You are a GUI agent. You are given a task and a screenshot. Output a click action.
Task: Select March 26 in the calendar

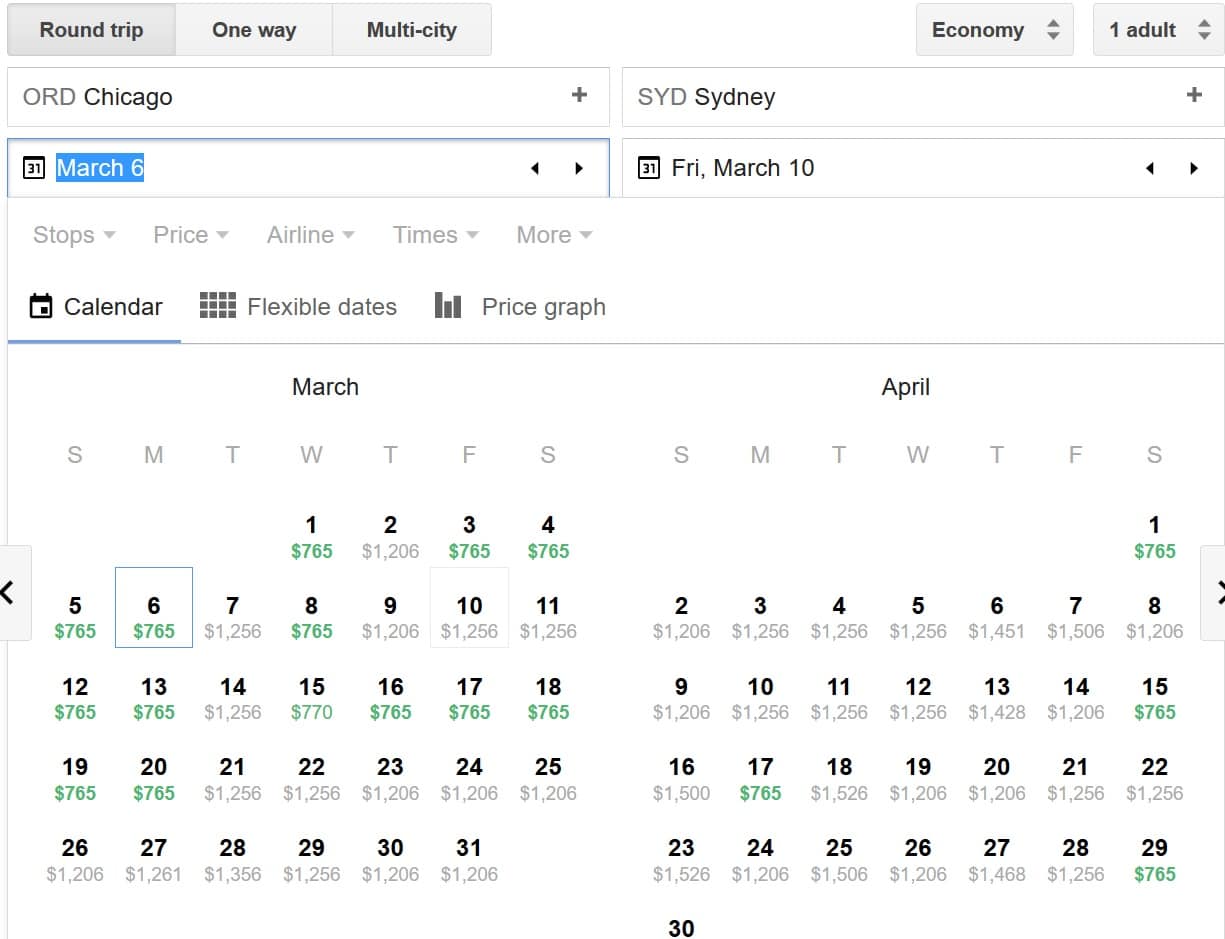[x=75, y=860]
